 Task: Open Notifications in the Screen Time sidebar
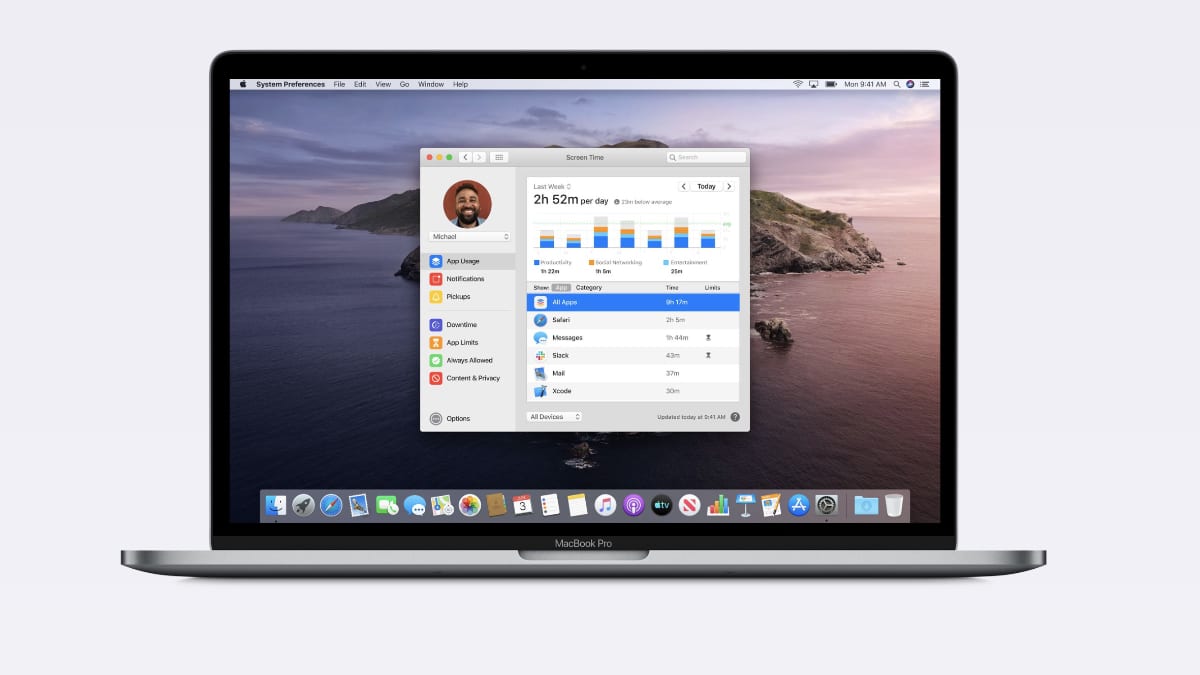(464, 279)
